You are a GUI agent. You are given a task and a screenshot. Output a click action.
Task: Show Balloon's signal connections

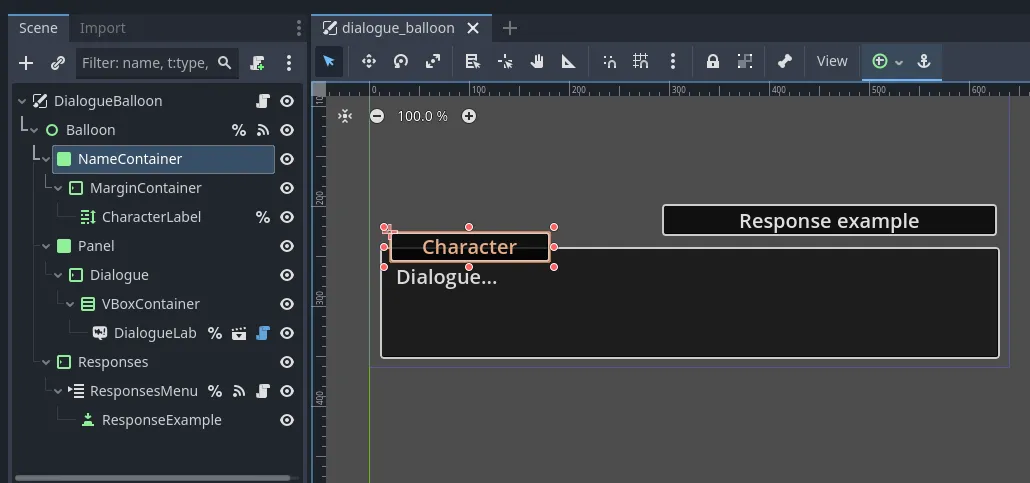click(x=263, y=130)
